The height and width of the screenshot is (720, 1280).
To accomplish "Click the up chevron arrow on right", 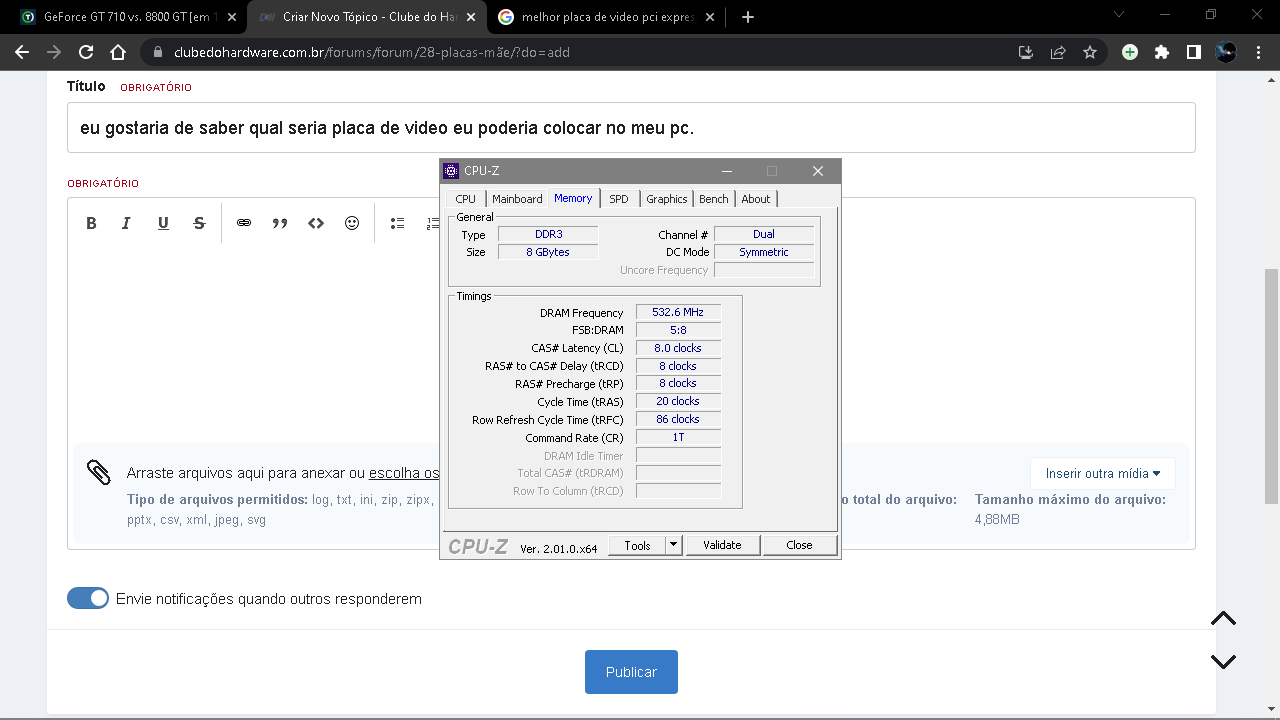I will (x=1223, y=618).
